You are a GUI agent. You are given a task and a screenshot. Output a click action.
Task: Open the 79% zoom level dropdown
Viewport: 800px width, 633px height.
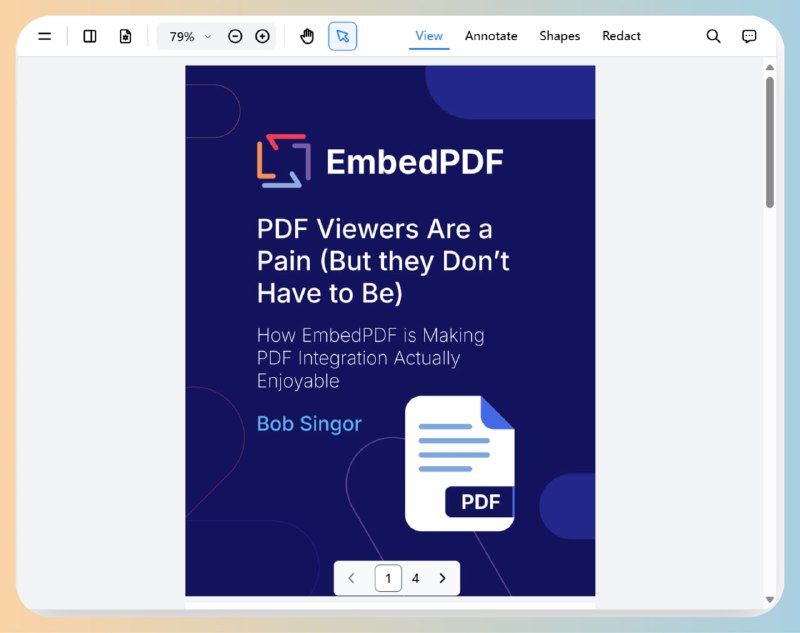190,37
